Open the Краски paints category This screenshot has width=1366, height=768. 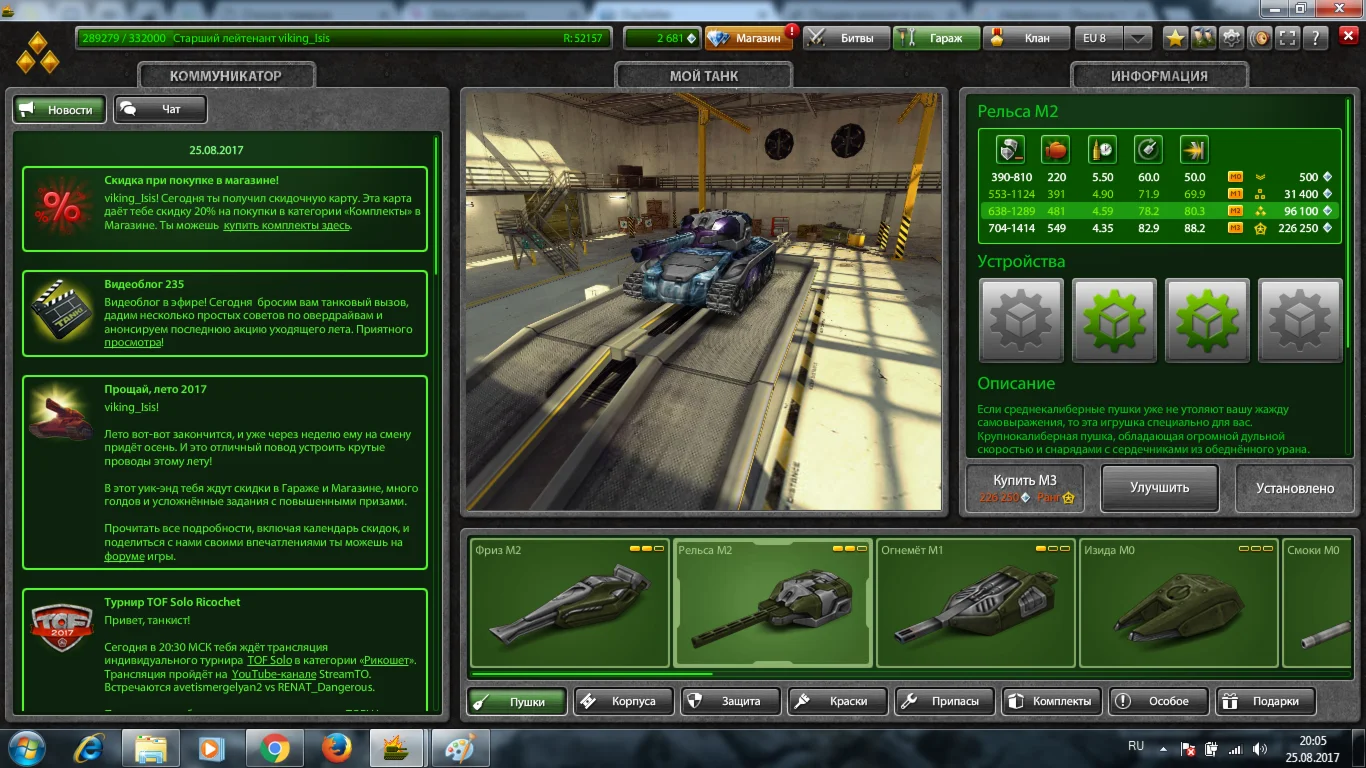[x=838, y=701]
